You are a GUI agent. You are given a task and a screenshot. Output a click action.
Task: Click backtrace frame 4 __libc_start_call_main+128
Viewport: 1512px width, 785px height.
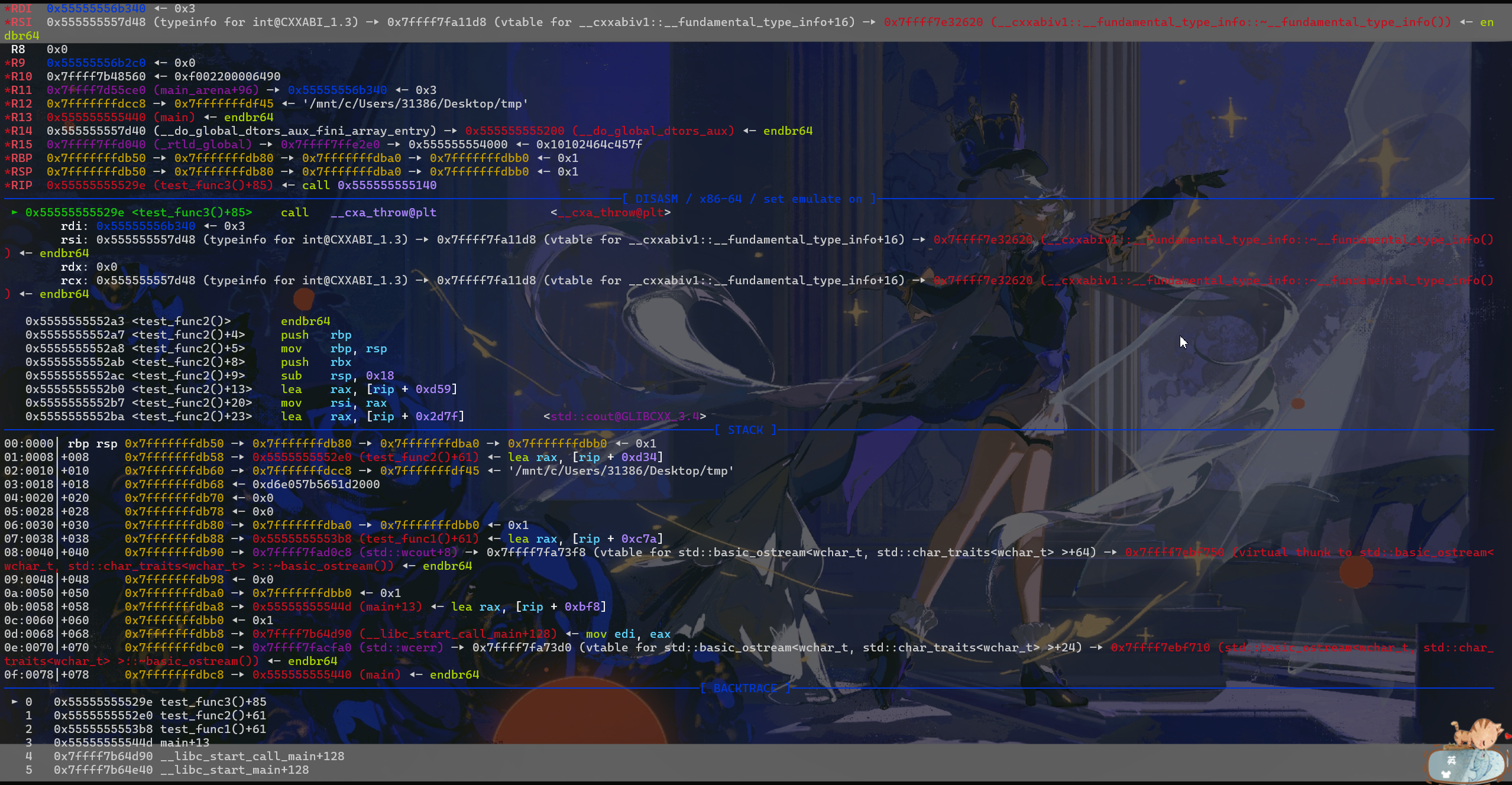pyautogui.click(x=199, y=756)
